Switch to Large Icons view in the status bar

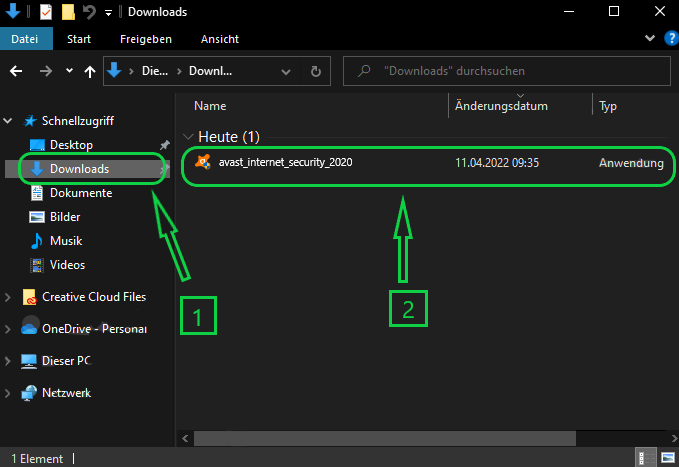pos(668,458)
